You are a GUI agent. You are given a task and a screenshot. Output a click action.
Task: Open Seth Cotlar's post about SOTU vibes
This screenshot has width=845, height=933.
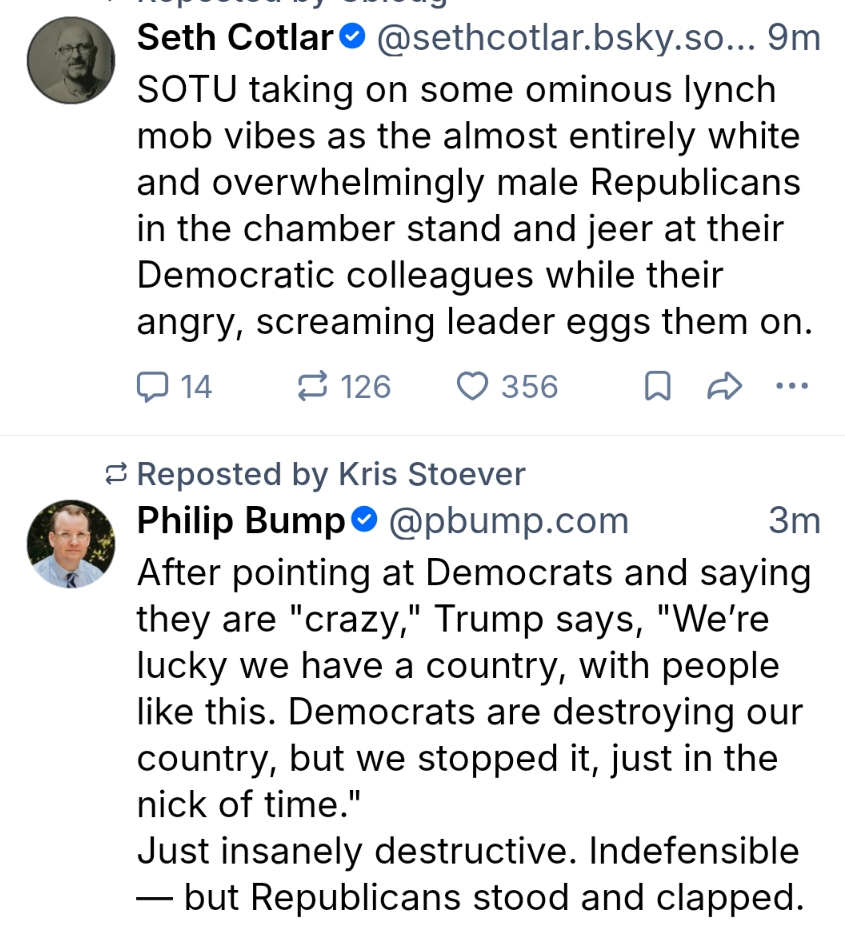click(x=470, y=205)
